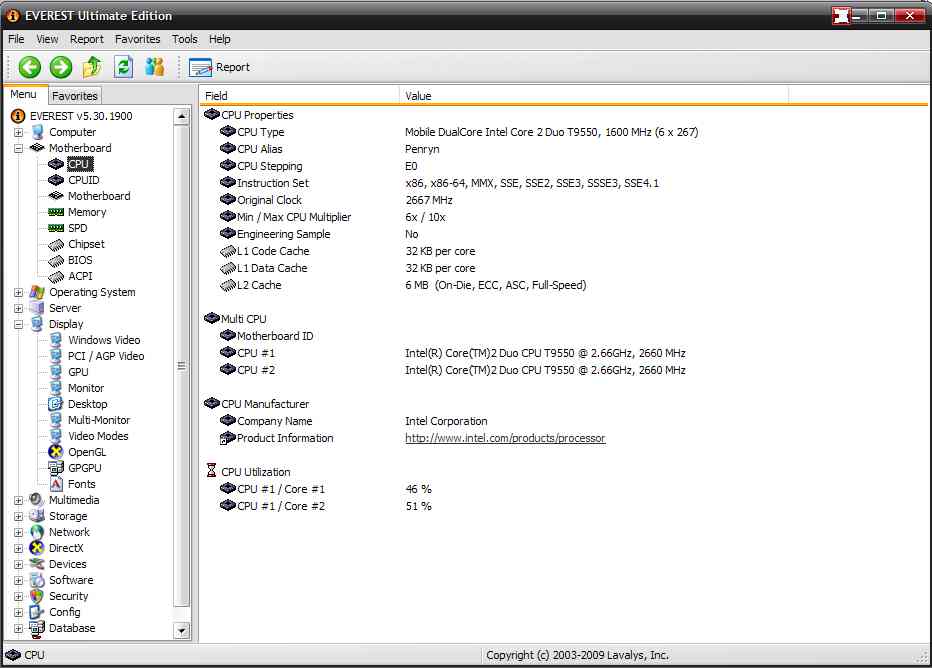Open the PCI / AGP Video item

(x=106, y=356)
